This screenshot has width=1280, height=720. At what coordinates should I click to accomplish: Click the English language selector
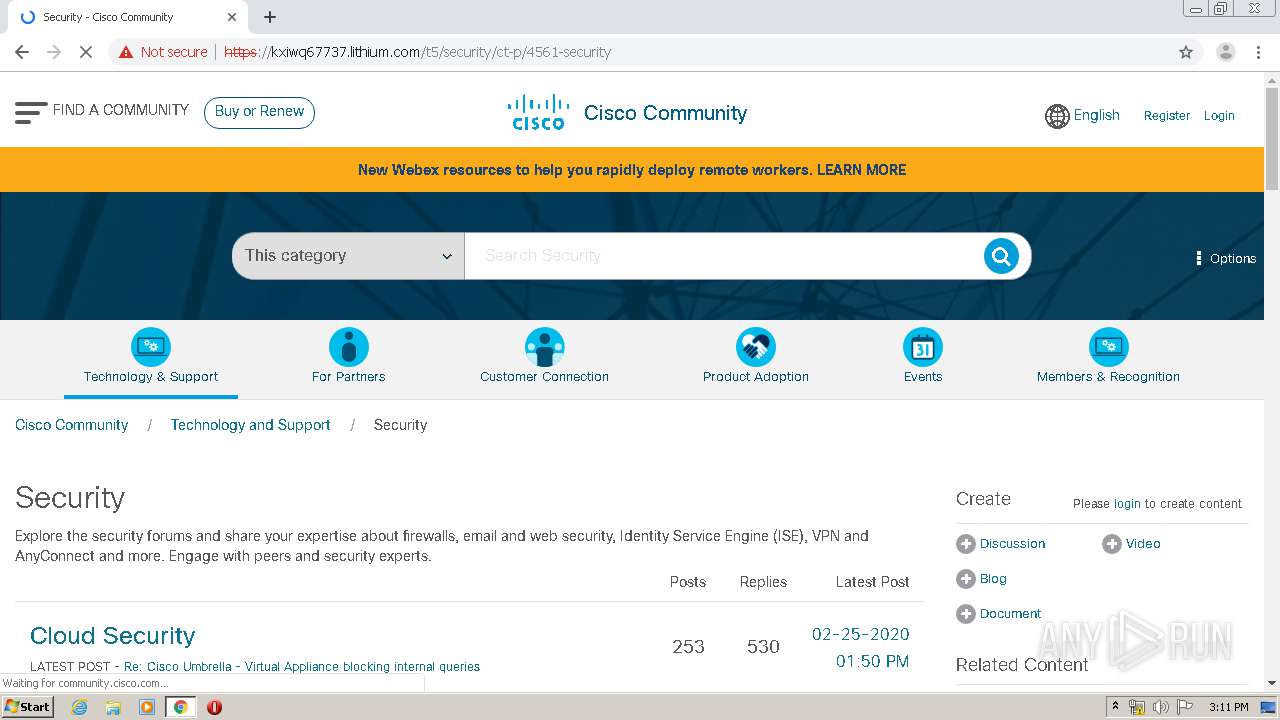pyautogui.click(x=1096, y=115)
